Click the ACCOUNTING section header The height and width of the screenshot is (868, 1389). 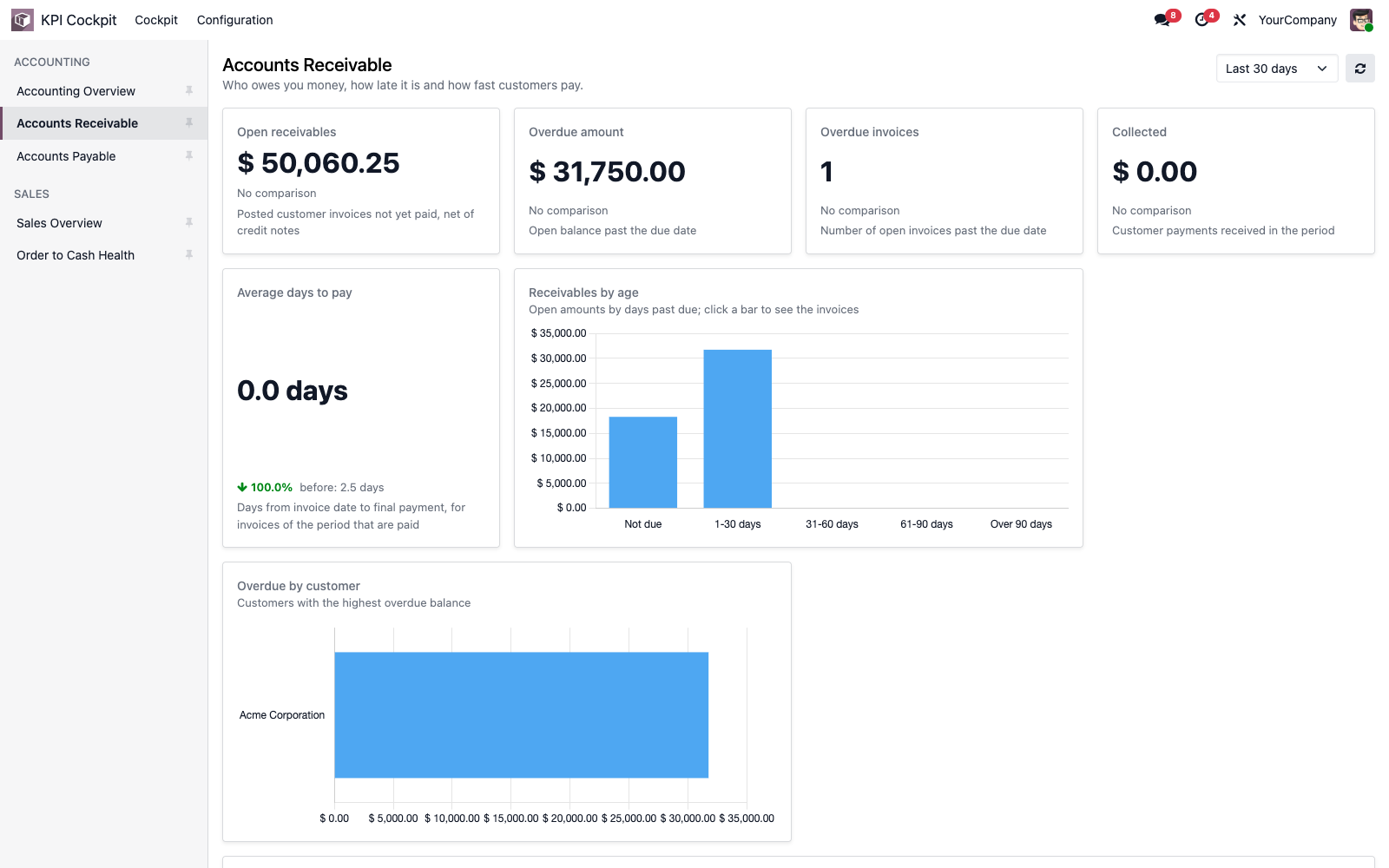coord(52,62)
